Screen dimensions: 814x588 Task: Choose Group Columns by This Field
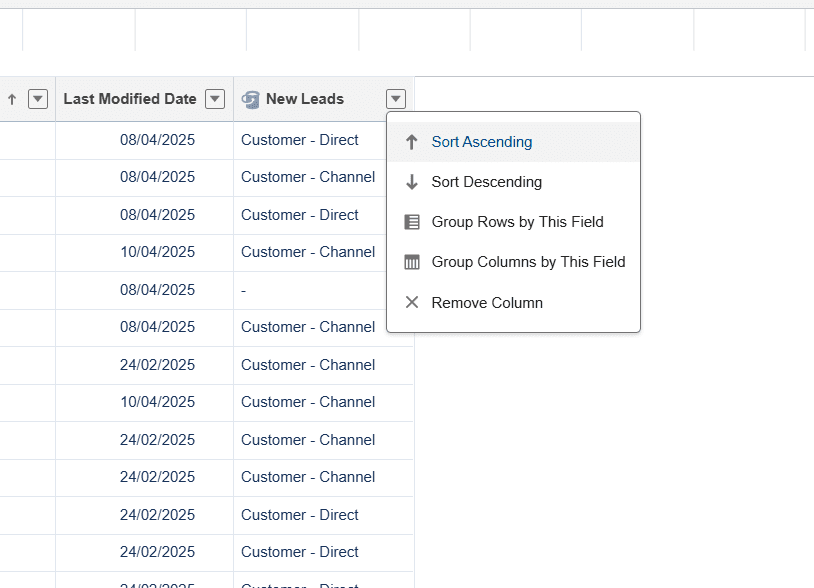(x=513, y=262)
